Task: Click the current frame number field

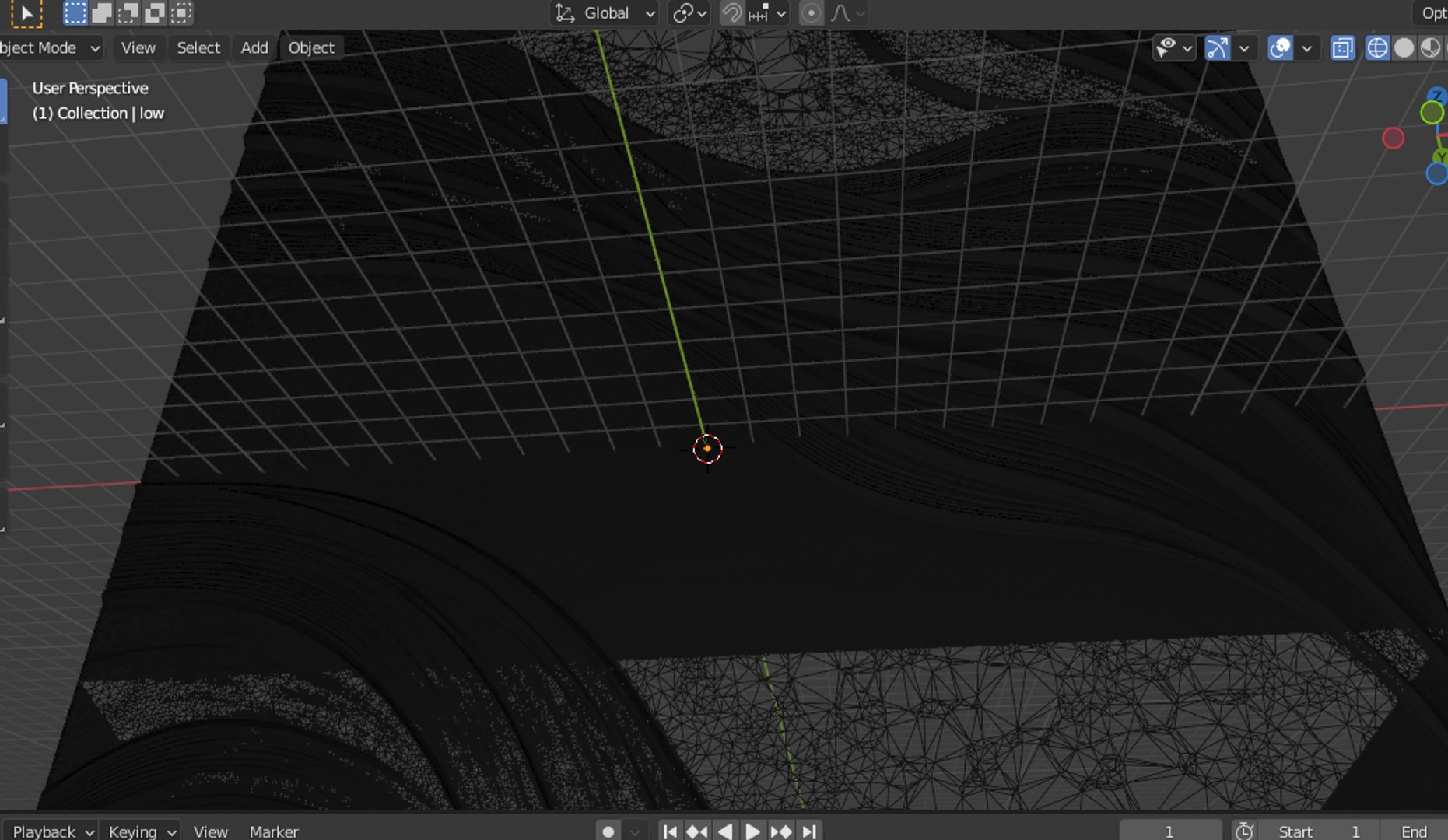Action: (1169, 831)
